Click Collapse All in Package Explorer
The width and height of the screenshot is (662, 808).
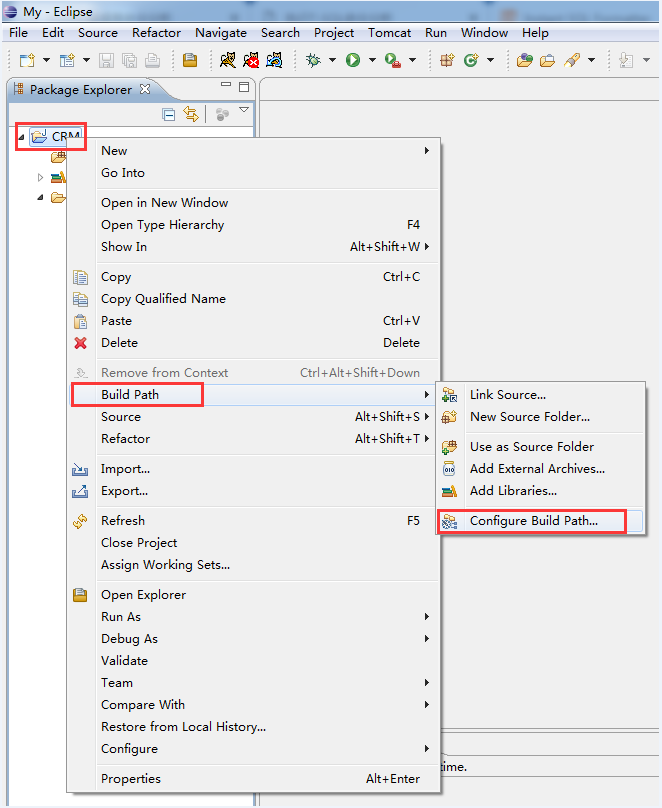168,114
